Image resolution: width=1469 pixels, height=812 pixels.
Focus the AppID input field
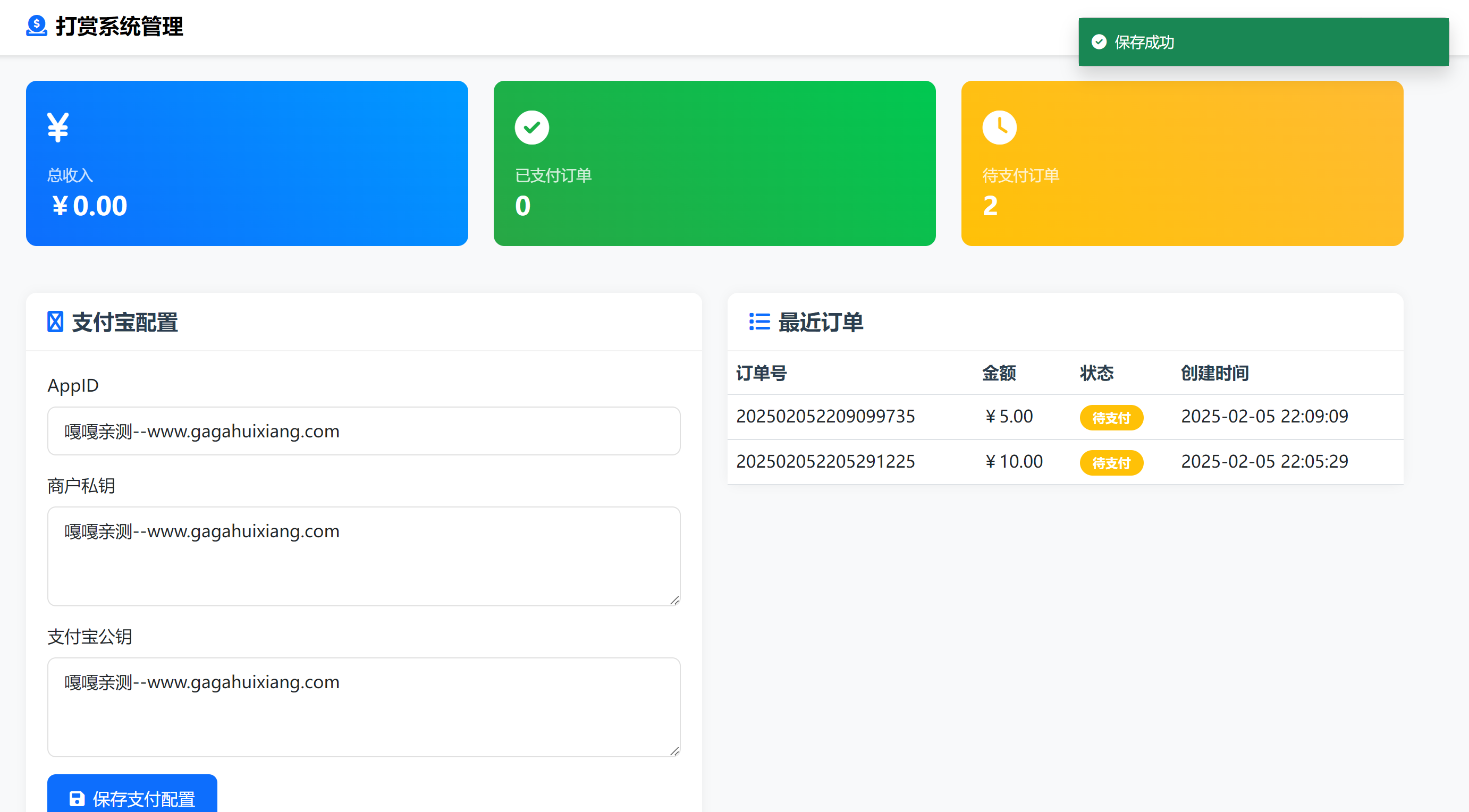(364, 431)
